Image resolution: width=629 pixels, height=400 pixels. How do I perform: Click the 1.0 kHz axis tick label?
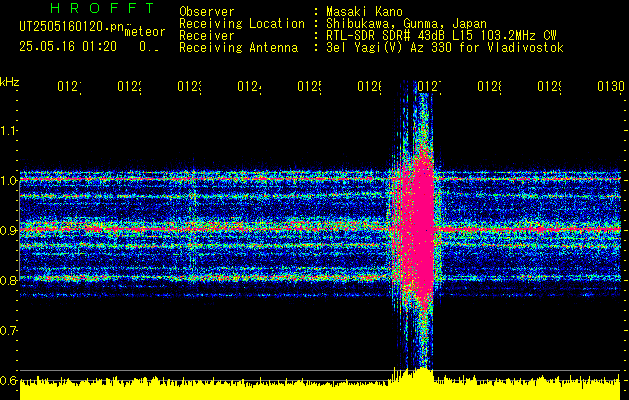[8, 181]
